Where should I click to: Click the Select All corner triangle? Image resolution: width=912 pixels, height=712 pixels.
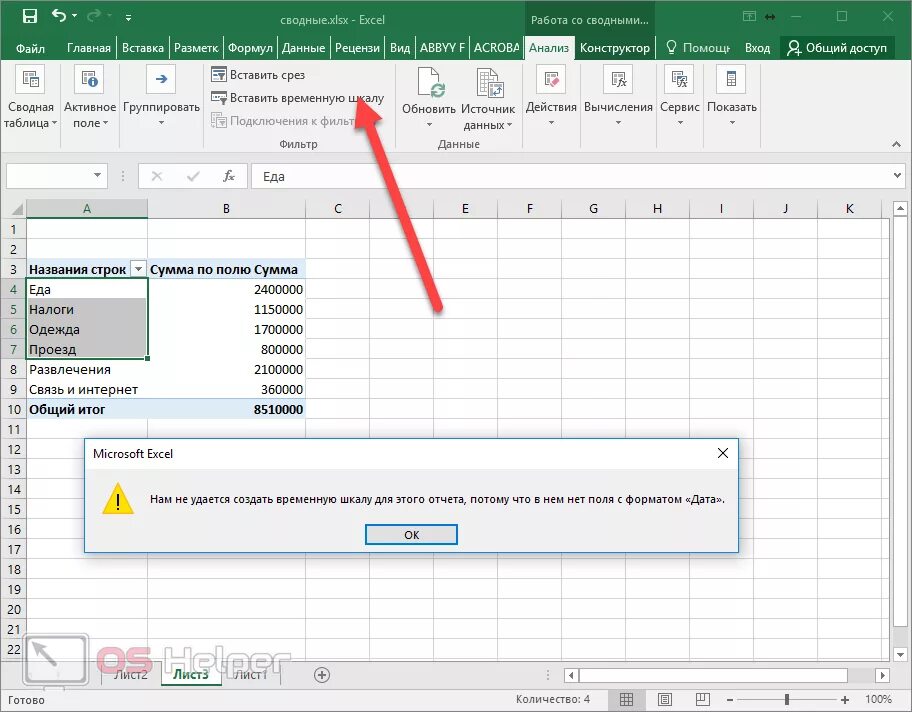tap(16, 209)
